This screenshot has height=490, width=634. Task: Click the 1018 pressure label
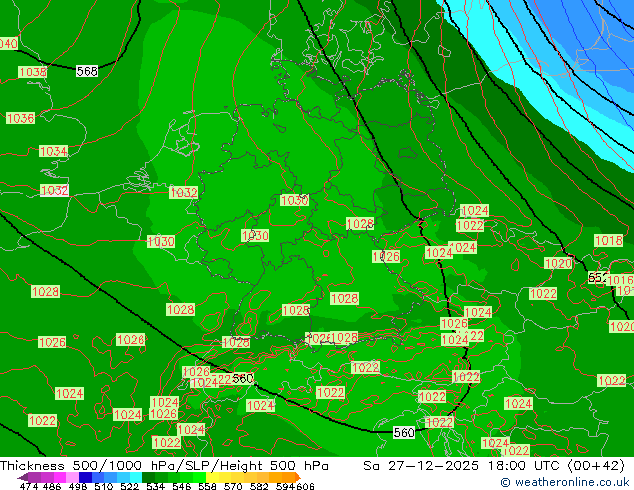tap(608, 241)
